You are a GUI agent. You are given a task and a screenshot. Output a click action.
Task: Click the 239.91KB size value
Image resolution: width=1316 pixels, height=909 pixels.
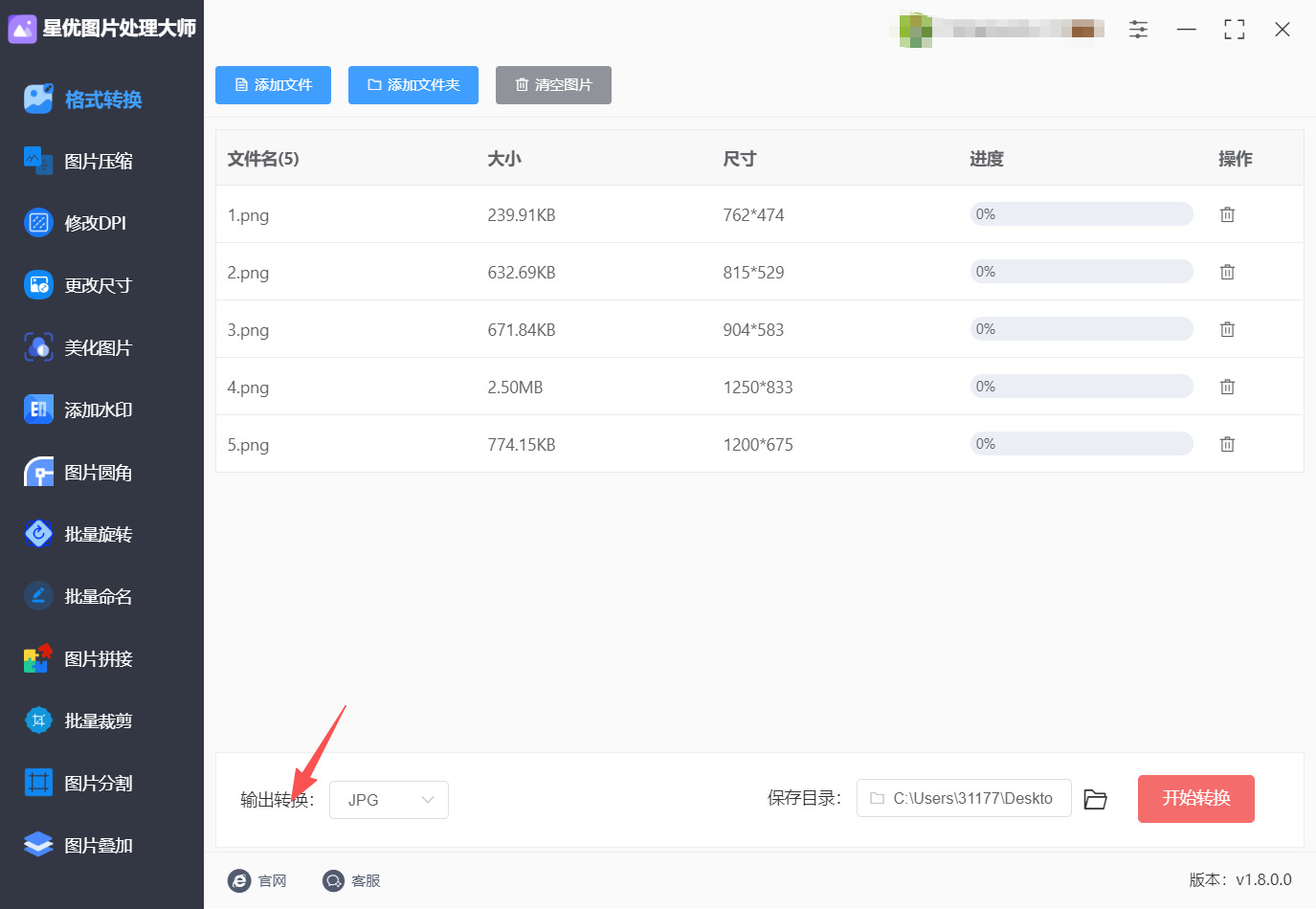(522, 215)
